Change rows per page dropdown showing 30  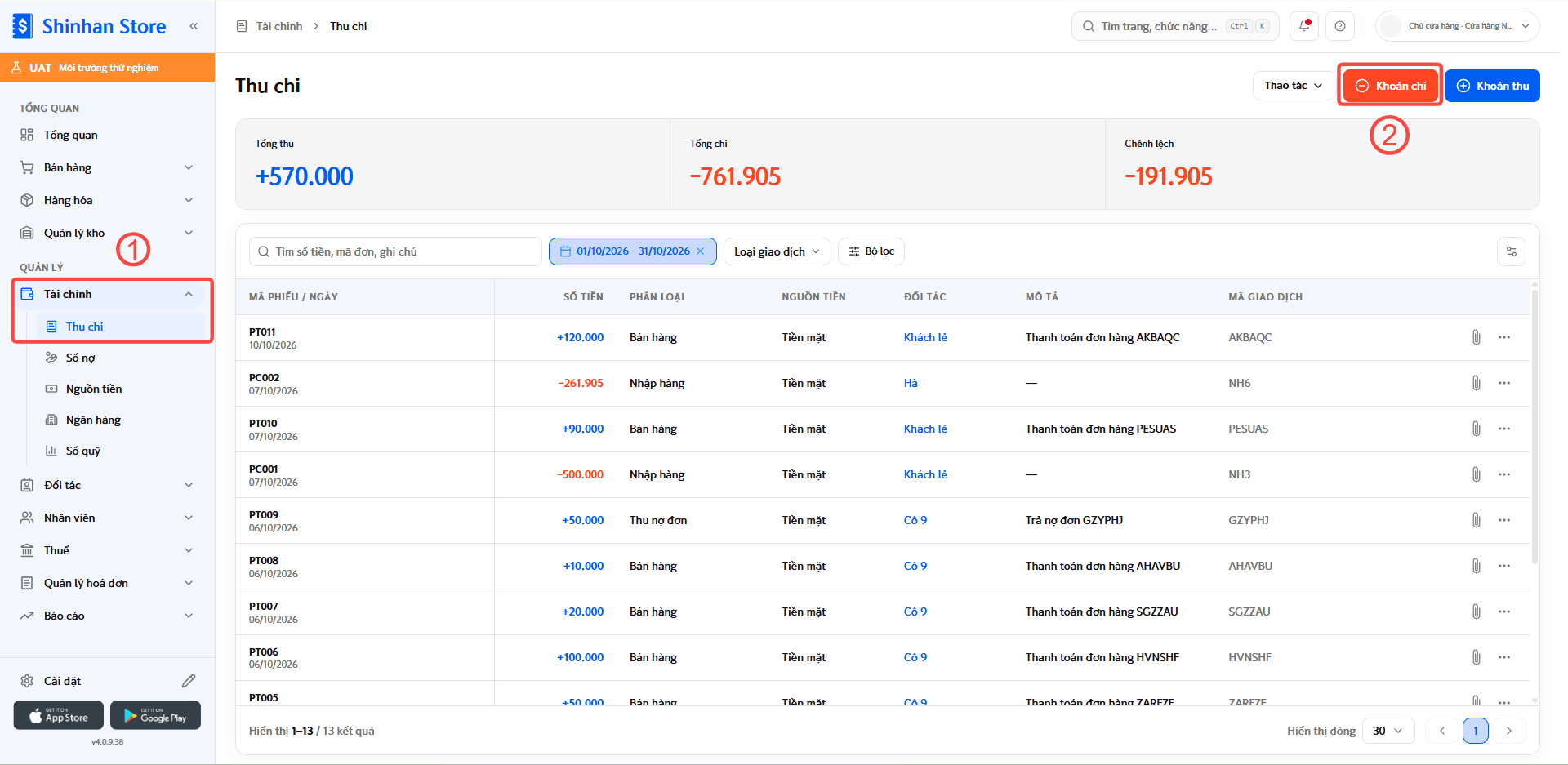[x=1388, y=731]
